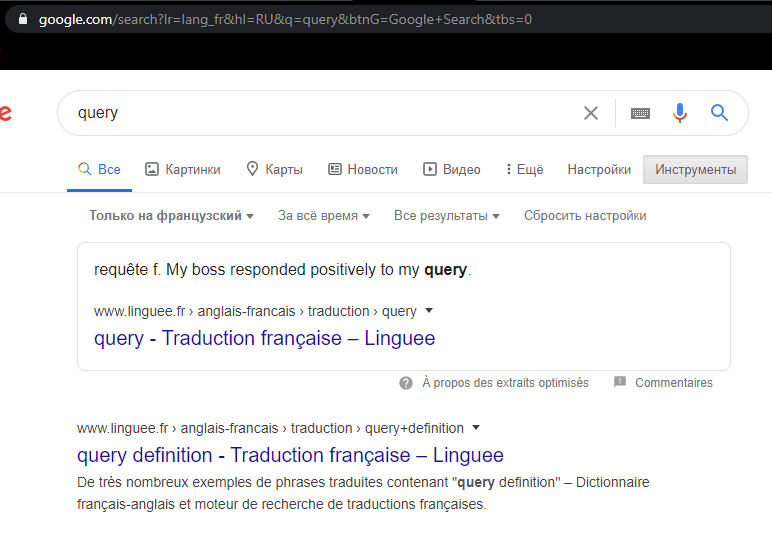Click the description text starting De très nombreux
Viewport: 772px width, 547px height.
pyautogui.click(x=363, y=493)
